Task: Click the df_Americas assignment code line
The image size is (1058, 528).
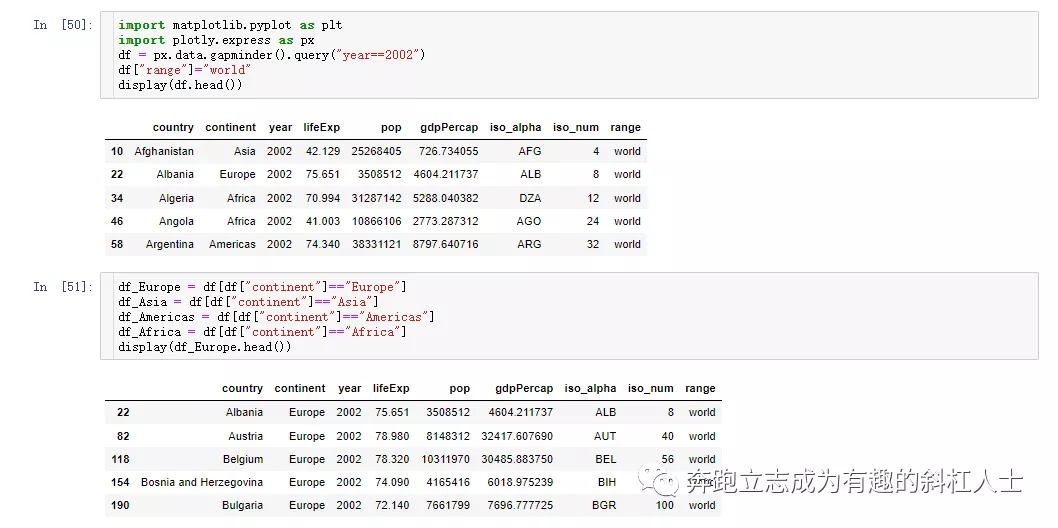Action: pos(276,316)
